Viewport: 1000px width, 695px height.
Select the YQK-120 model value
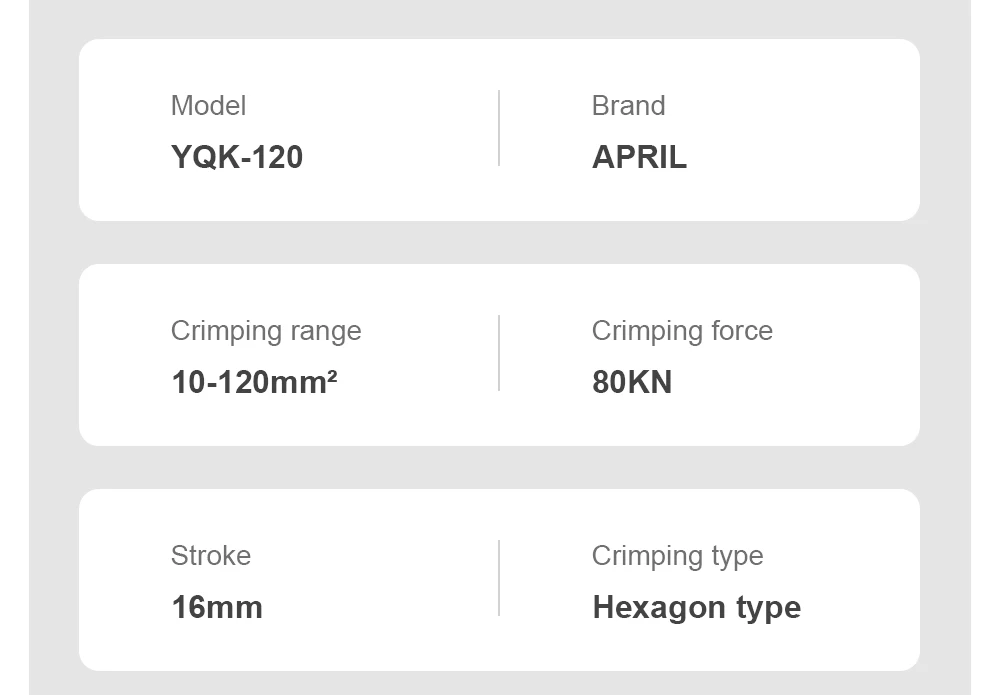pos(237,158)
